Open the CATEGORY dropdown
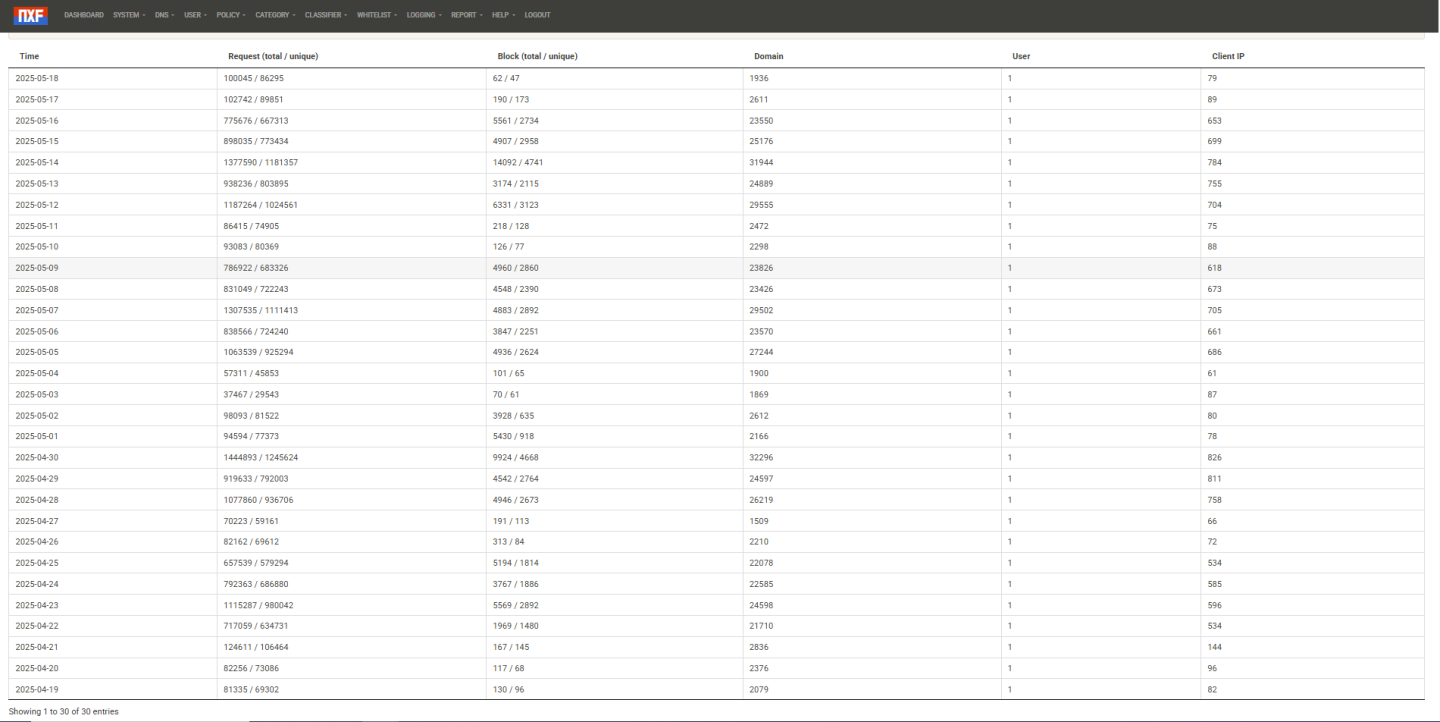1440x722 pixels. tap(272, 15)
